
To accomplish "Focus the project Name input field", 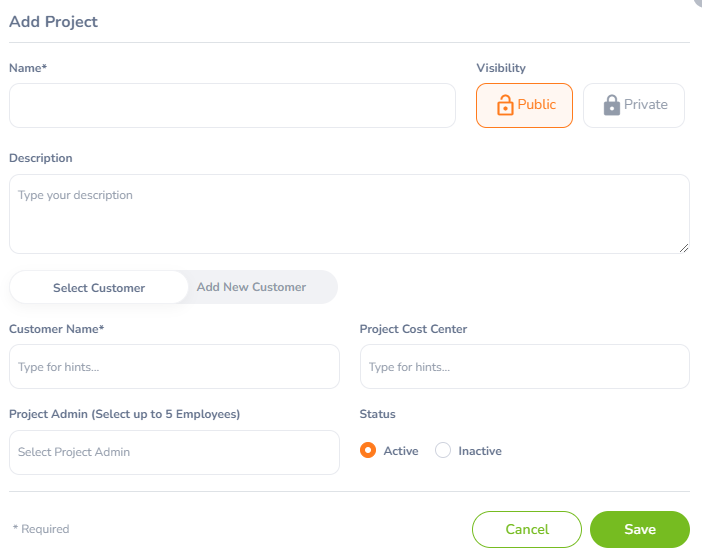I will tap(232, 105).
